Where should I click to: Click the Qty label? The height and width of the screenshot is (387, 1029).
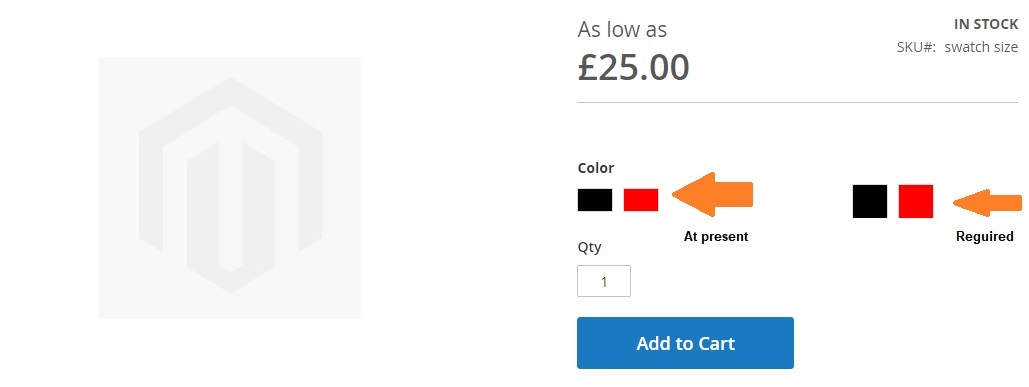pyautogui.click(x=589, y=247)
